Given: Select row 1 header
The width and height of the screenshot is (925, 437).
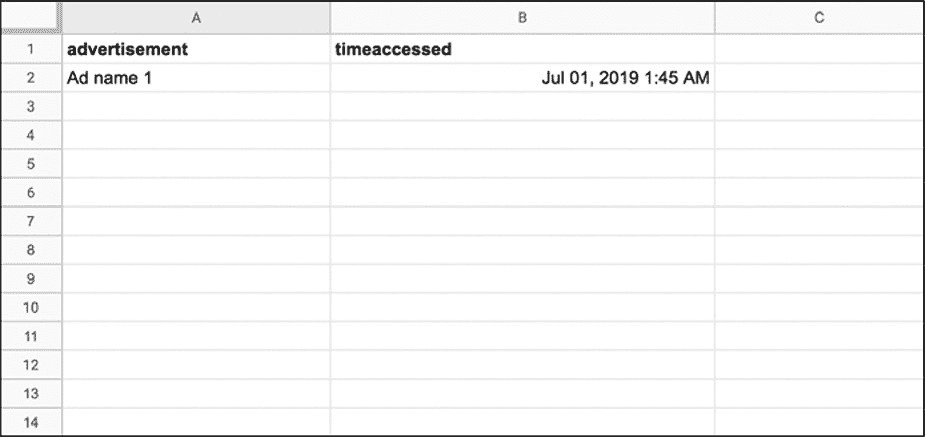Looking at the screenshot, I should [x=30, y=49].
